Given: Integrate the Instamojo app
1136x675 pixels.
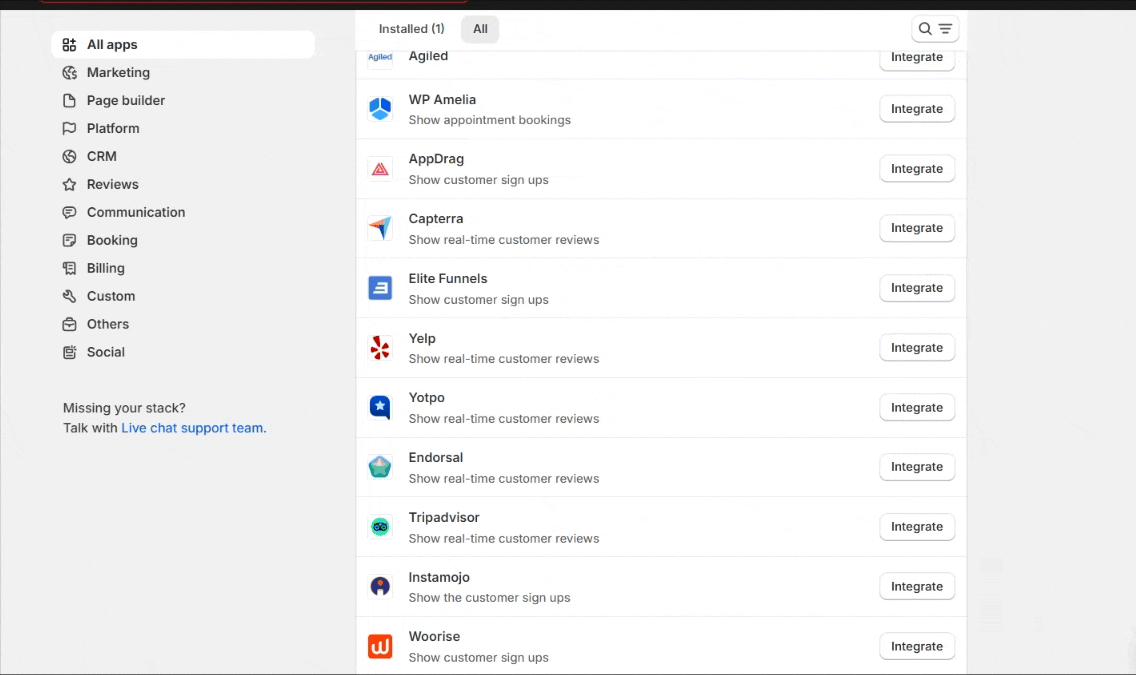Looking at the screenshot, I should [916, 587].
